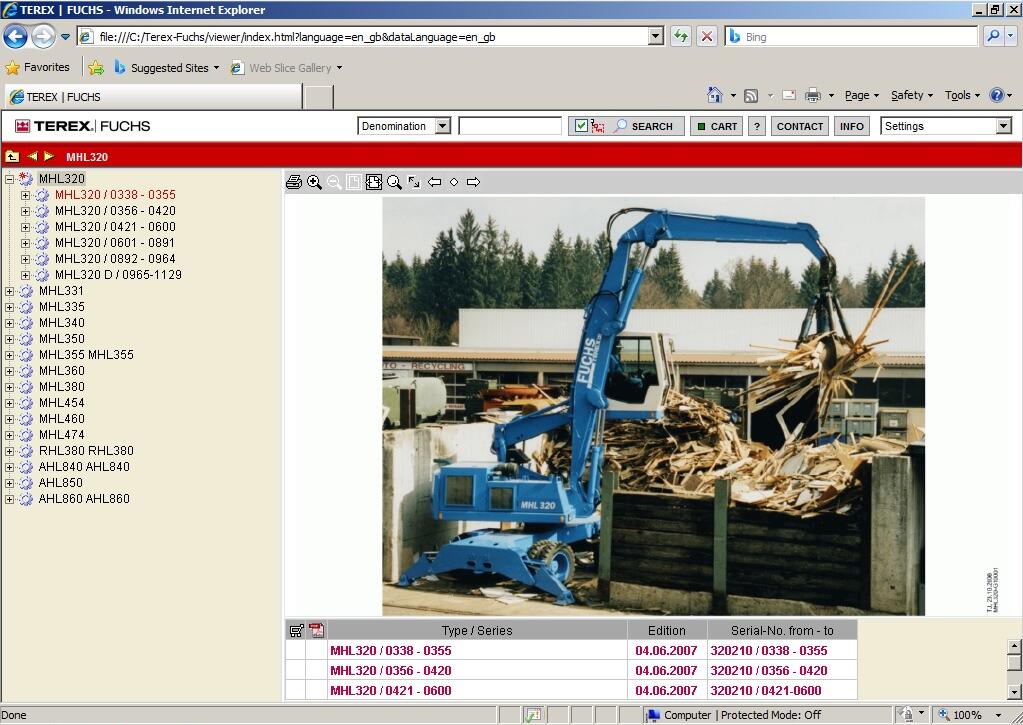This screenshot has height=725, width=1023.
Task: Go forward with yellow right arrow in red bar
Action: point(49,157)
